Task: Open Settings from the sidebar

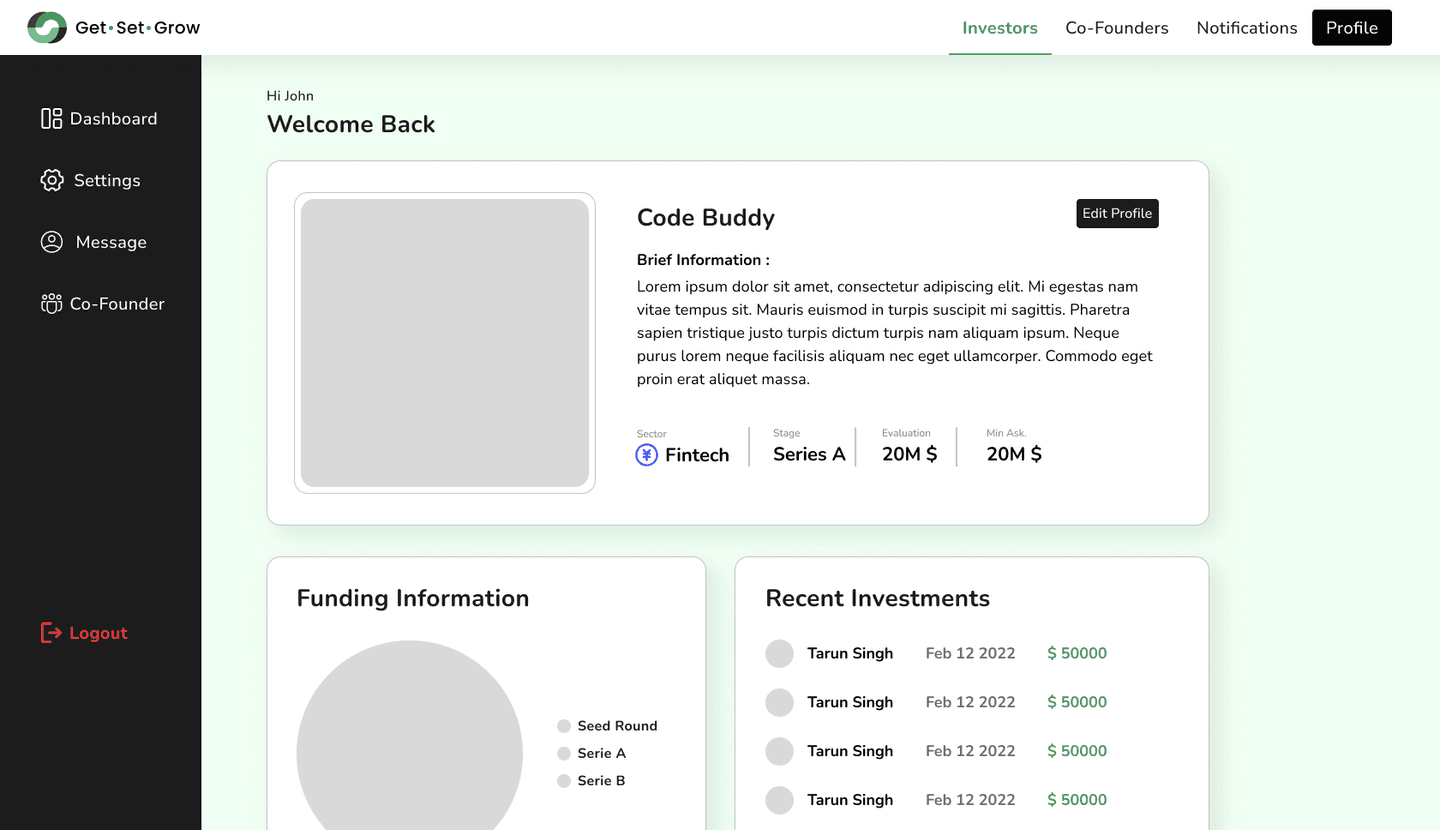Action: coord(107,180)
